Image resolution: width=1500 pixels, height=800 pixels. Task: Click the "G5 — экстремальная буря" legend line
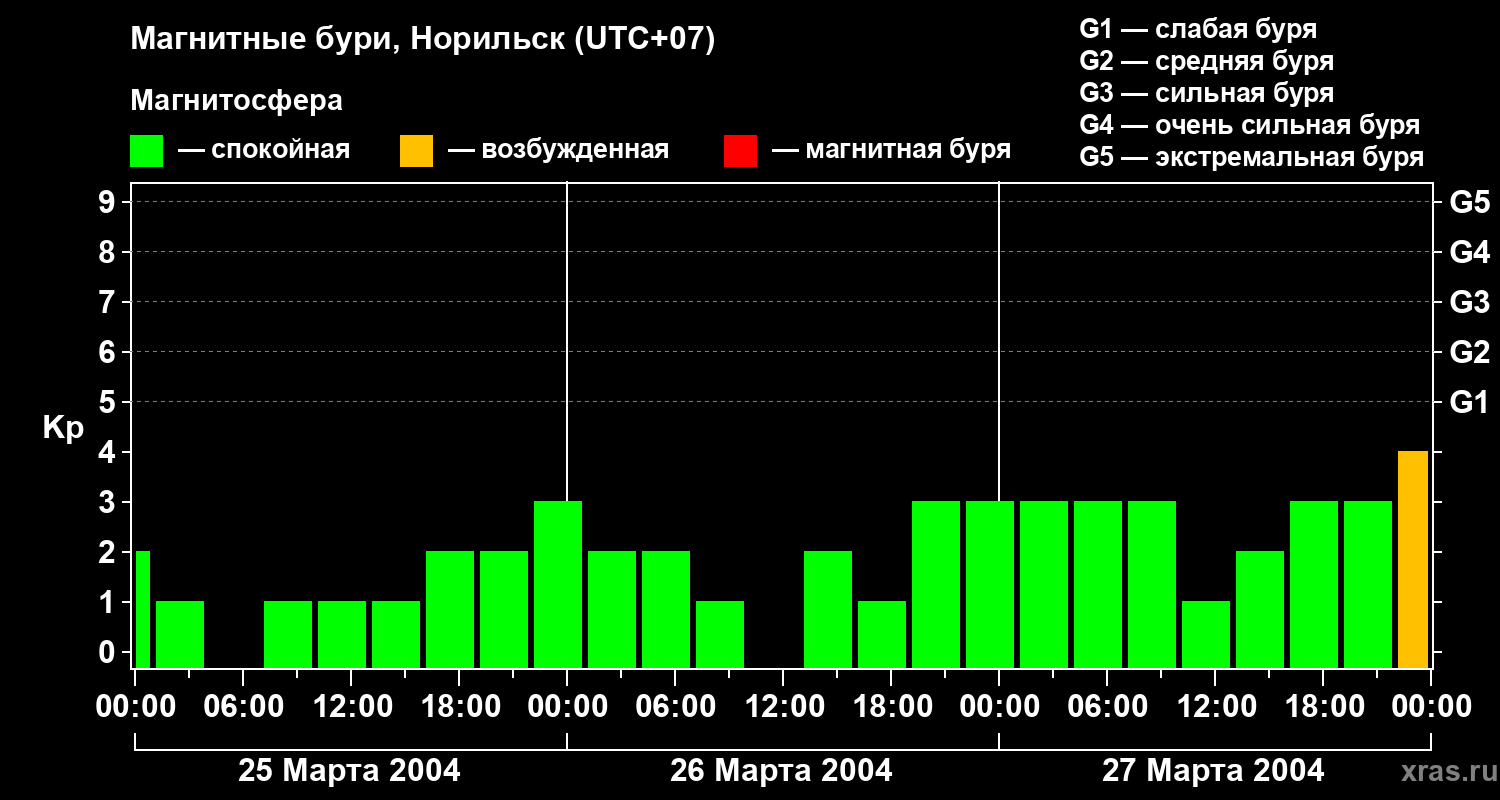tap(1251, 157)
